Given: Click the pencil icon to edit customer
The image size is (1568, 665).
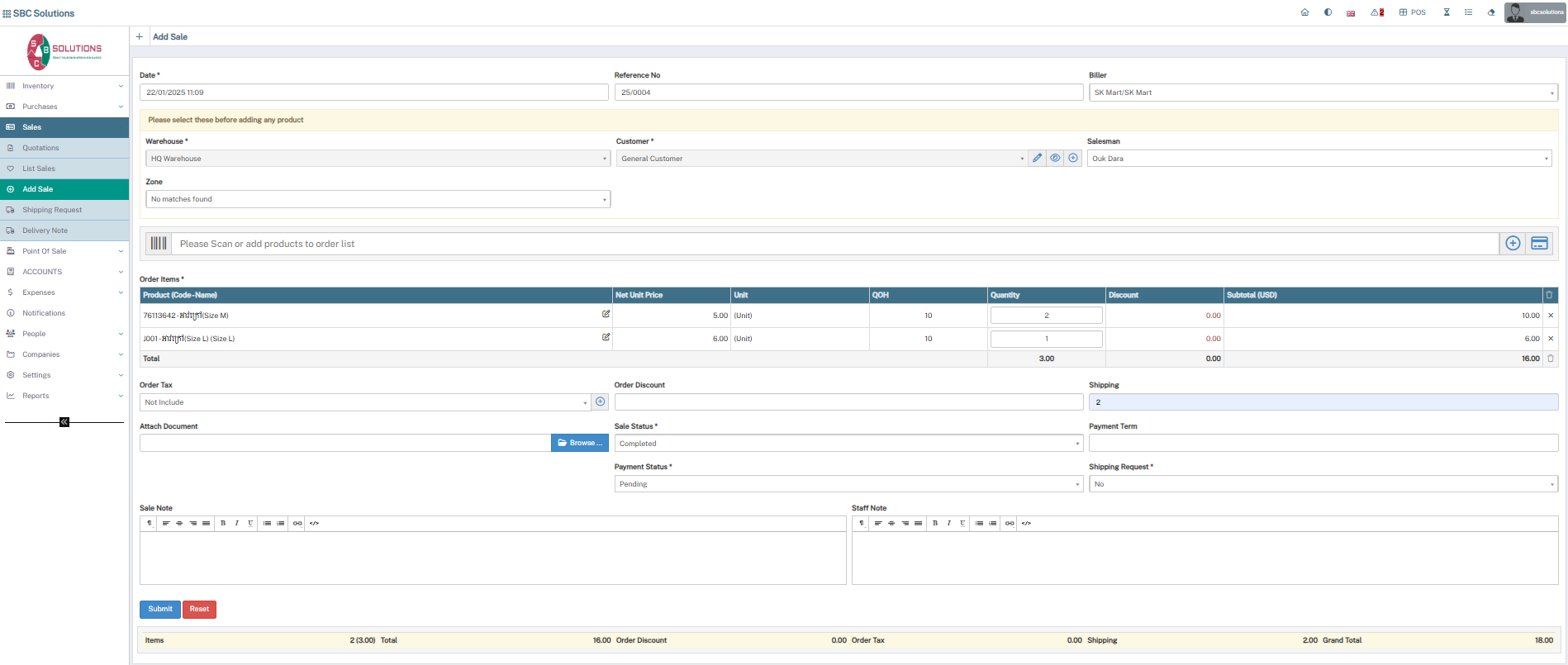Looking at the screenshot, I should (x=1038, y=158).
